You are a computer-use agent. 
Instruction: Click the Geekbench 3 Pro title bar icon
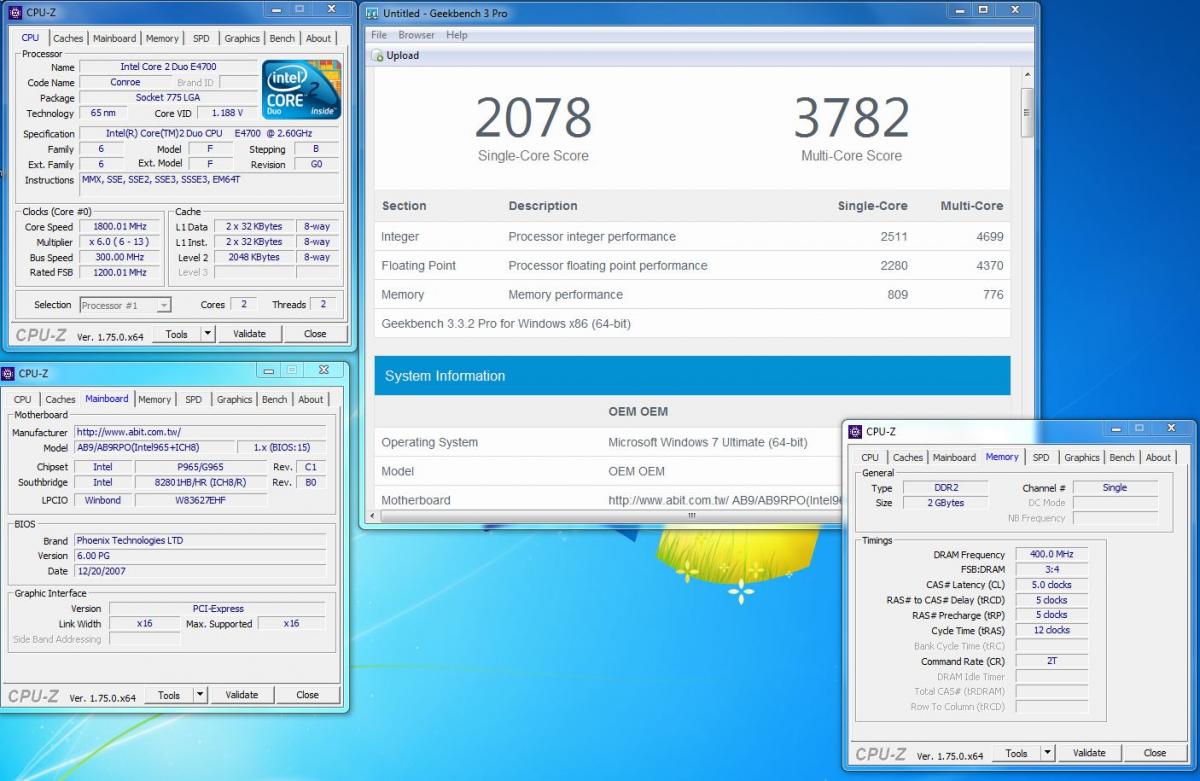373,13
